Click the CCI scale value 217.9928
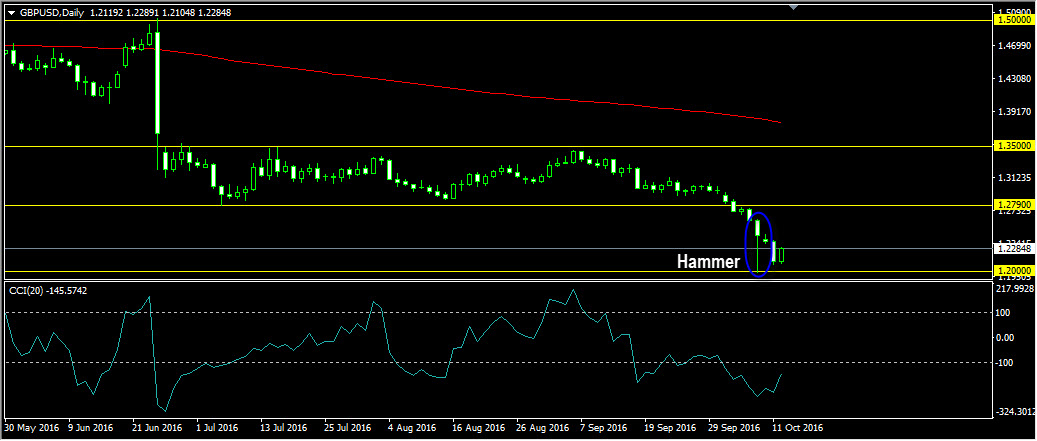1037x441 pixels. click(1015, 288)
